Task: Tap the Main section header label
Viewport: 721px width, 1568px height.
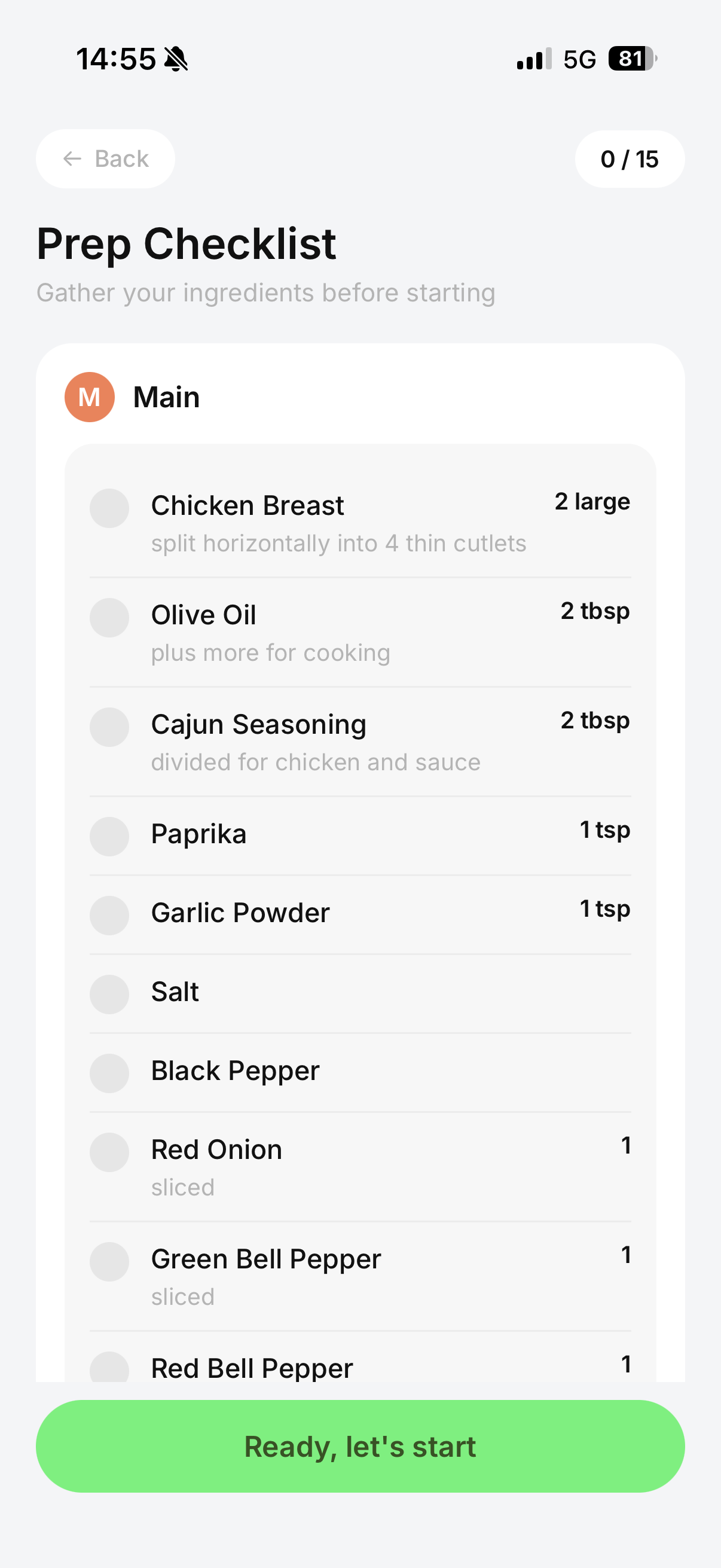Action: pos(166,397)
